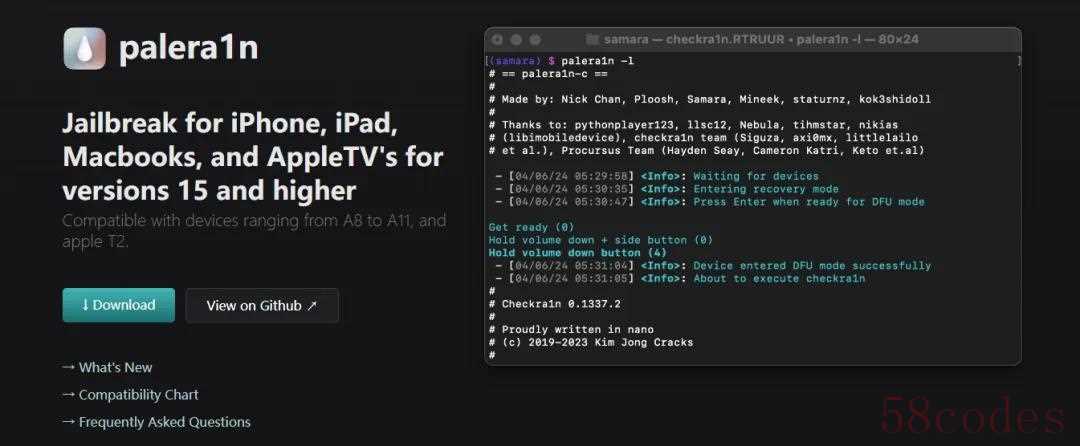Click the 'Procursus Team (Hayden Seay' line
This screenshot has width=1080, height=446.
point(707,150)
